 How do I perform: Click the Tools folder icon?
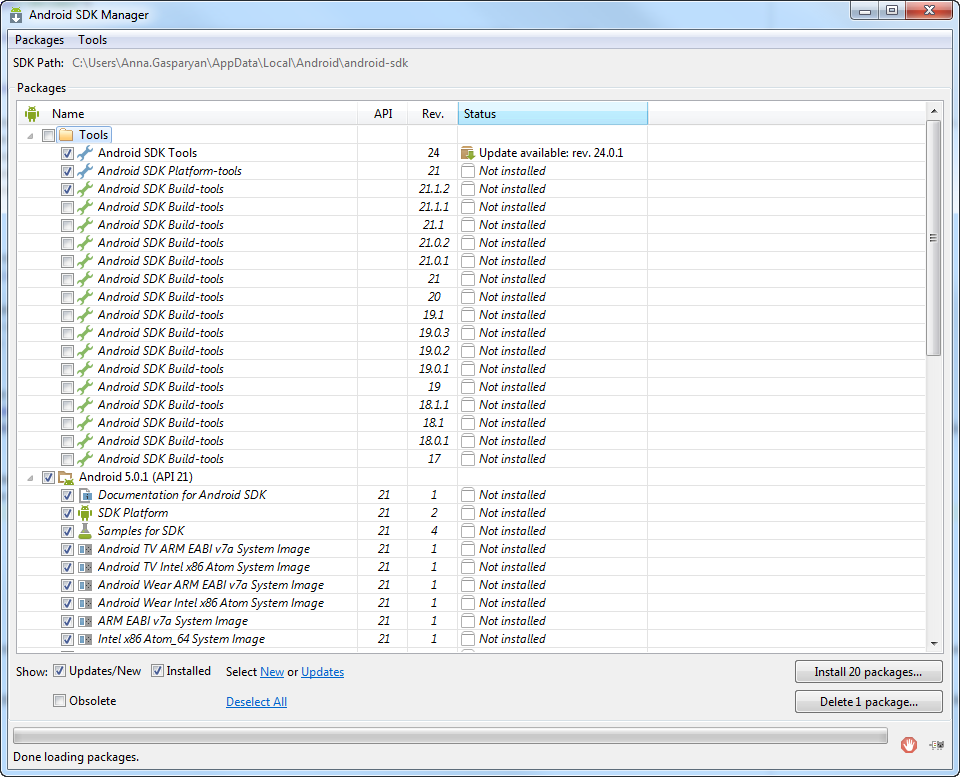[x=66, y=135]
